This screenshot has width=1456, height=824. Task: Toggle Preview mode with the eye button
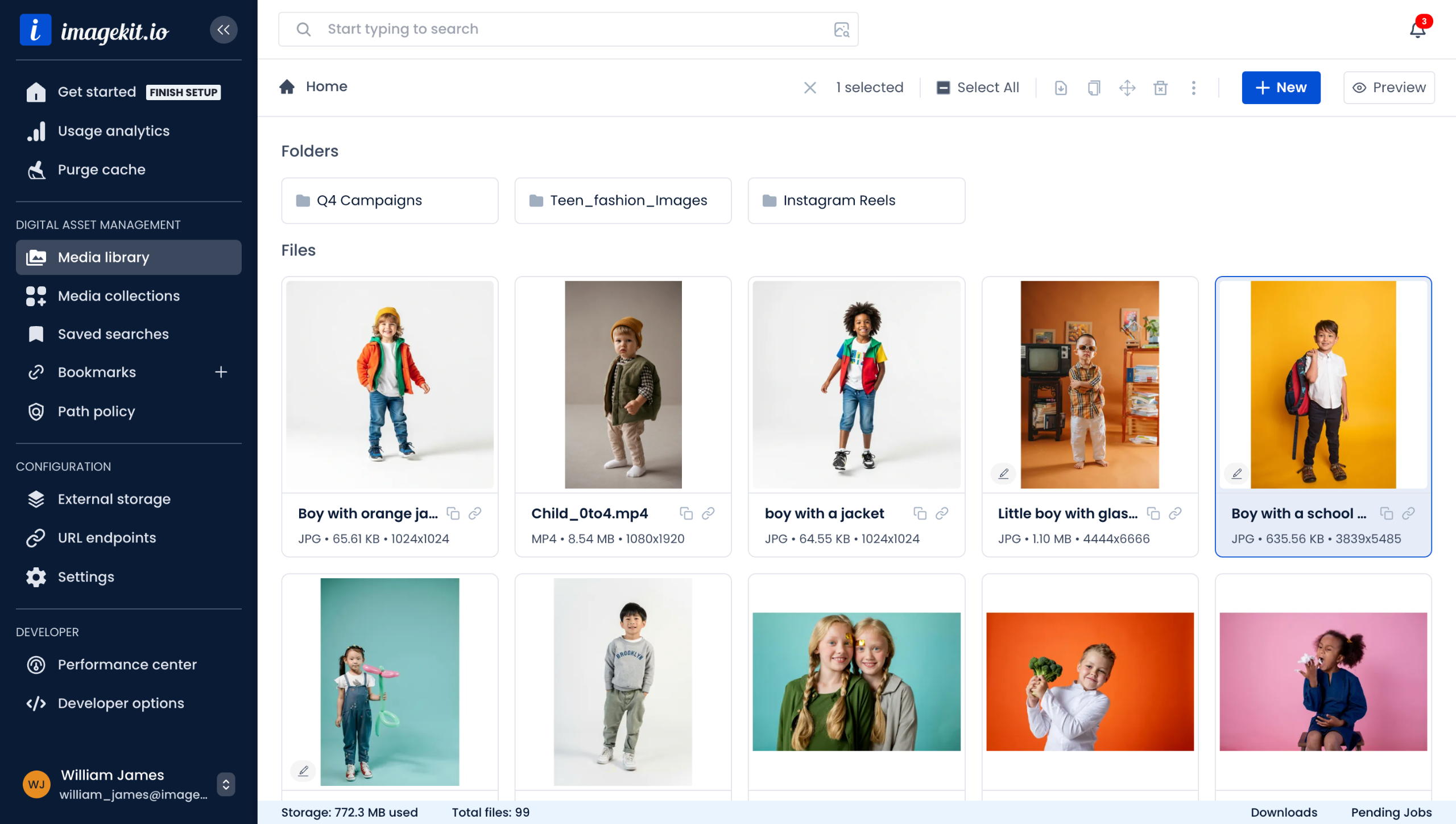(1389, 88)
